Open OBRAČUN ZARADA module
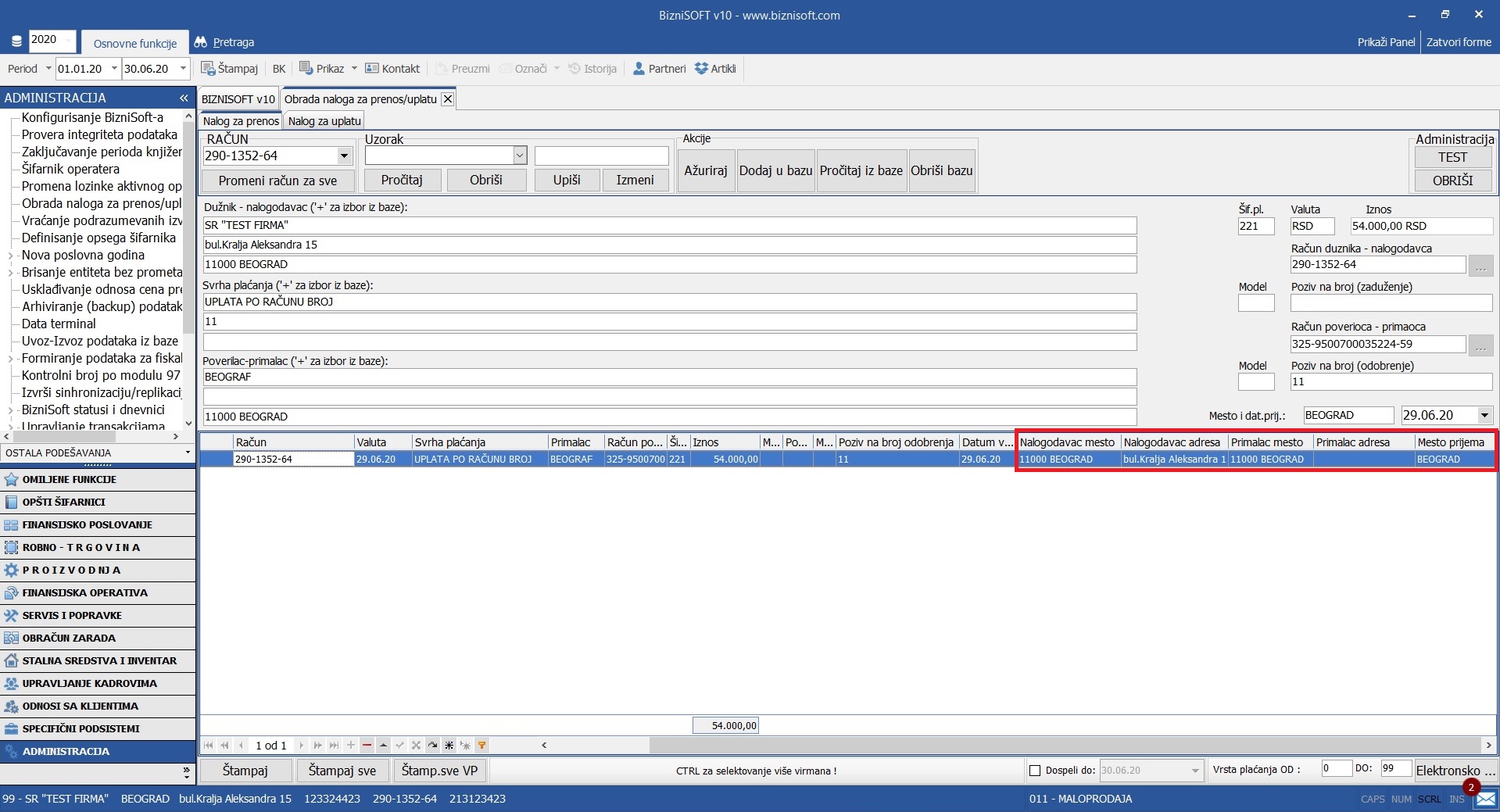The height and width of the screenshot is (812, 1500). coord(98,638)
